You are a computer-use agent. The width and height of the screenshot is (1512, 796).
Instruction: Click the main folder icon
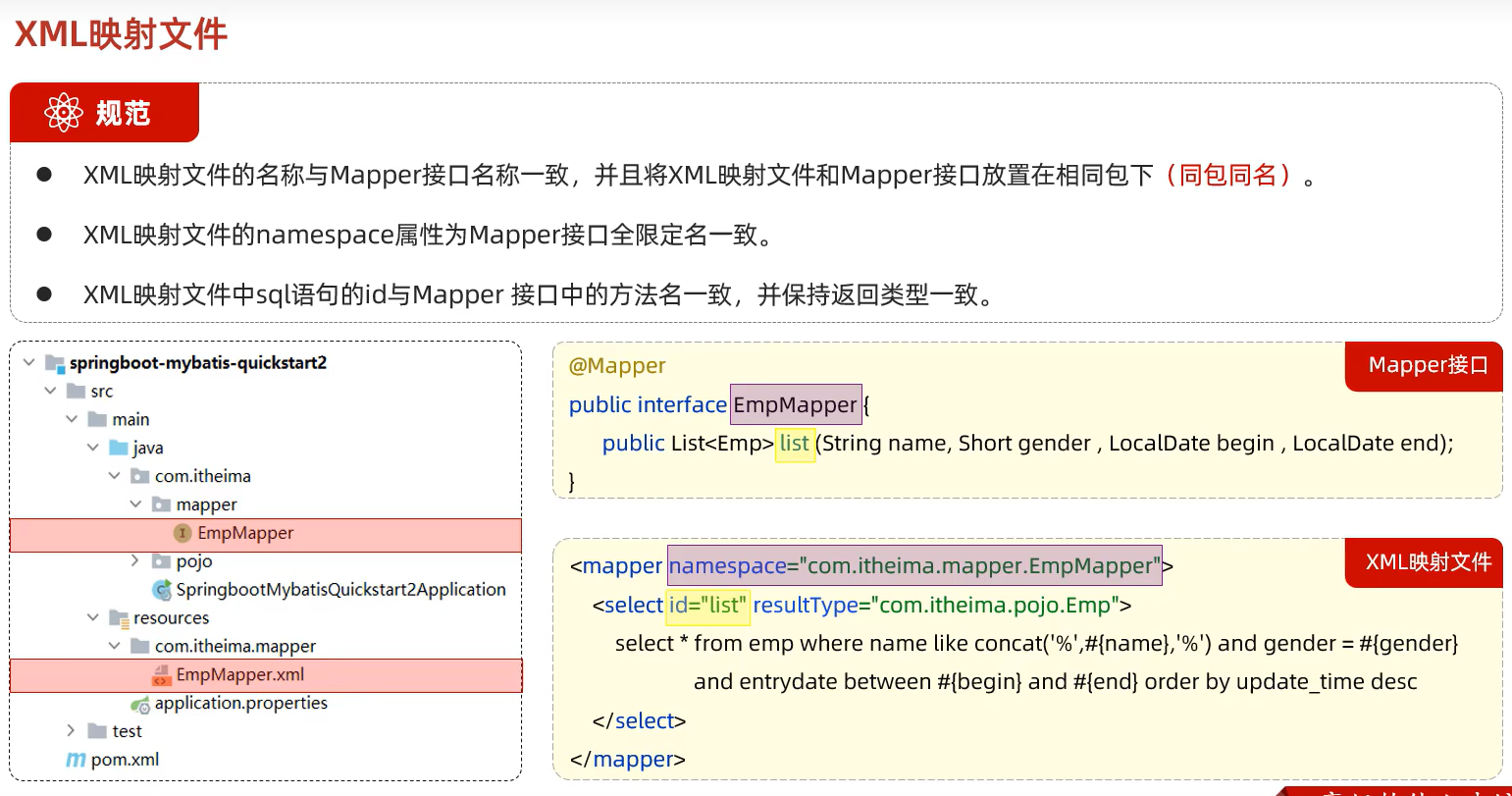point(97,420)
